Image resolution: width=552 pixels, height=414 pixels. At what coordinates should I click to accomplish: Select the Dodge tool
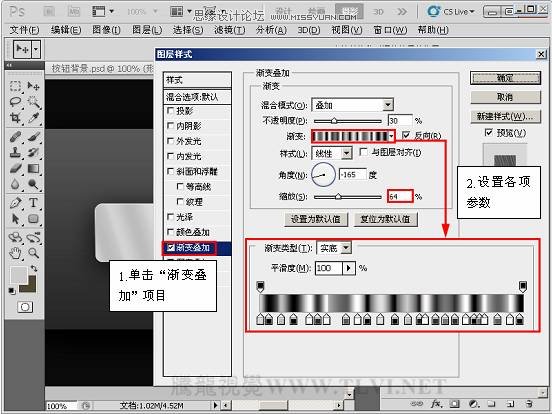[x=33, y=184]
